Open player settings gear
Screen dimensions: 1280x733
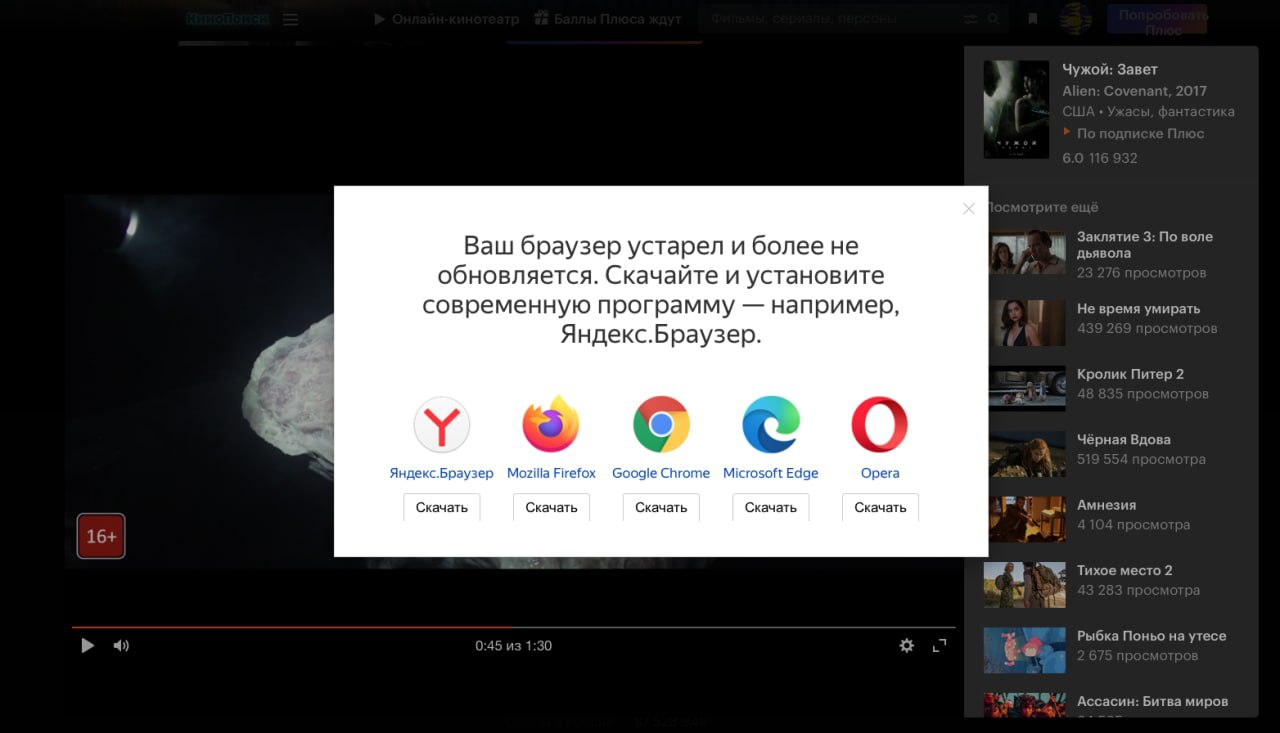coord(906,646)
